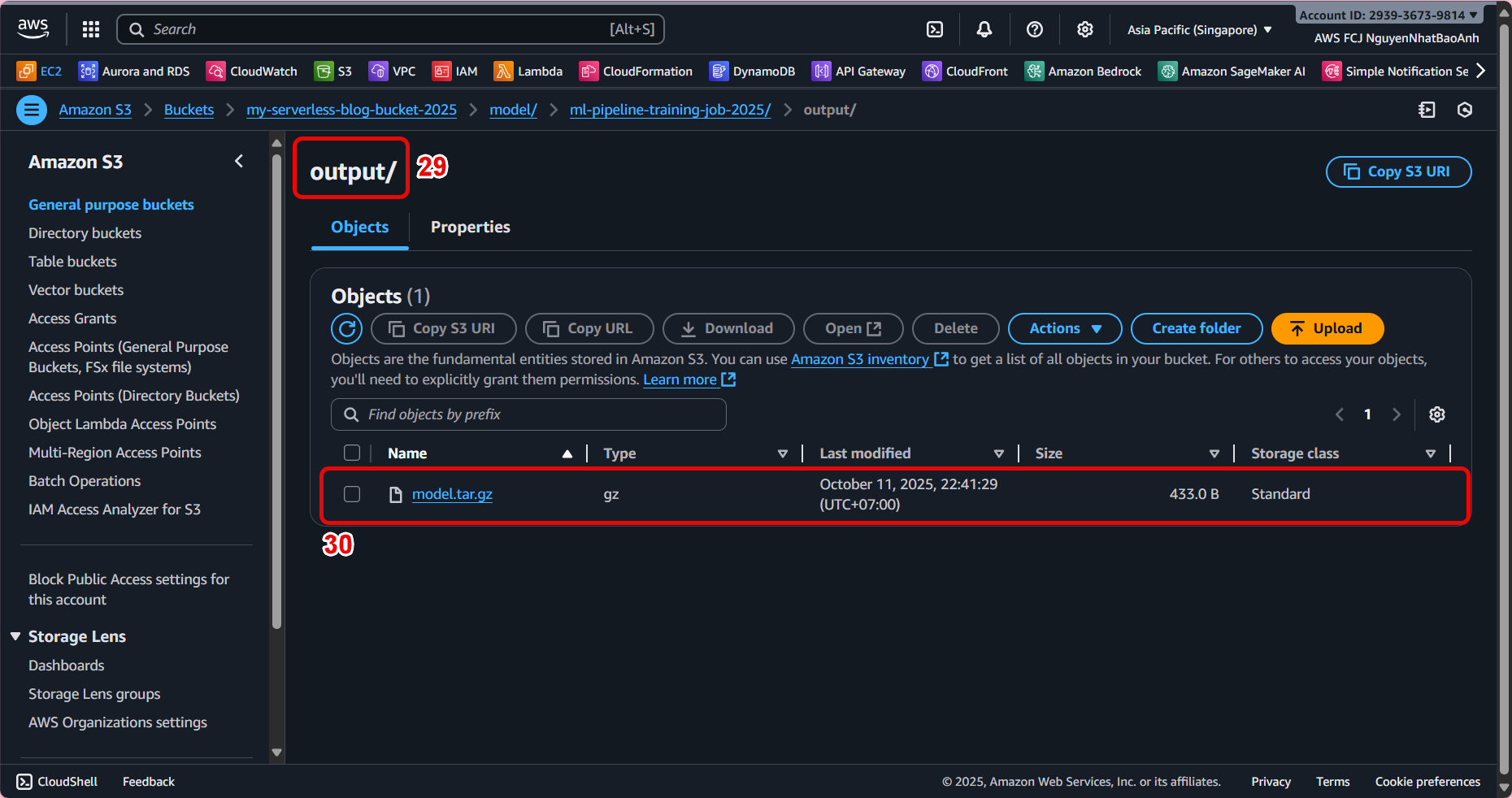Open CloudFront shortcut
1512x798 pixels.
(x=965, y=72)
